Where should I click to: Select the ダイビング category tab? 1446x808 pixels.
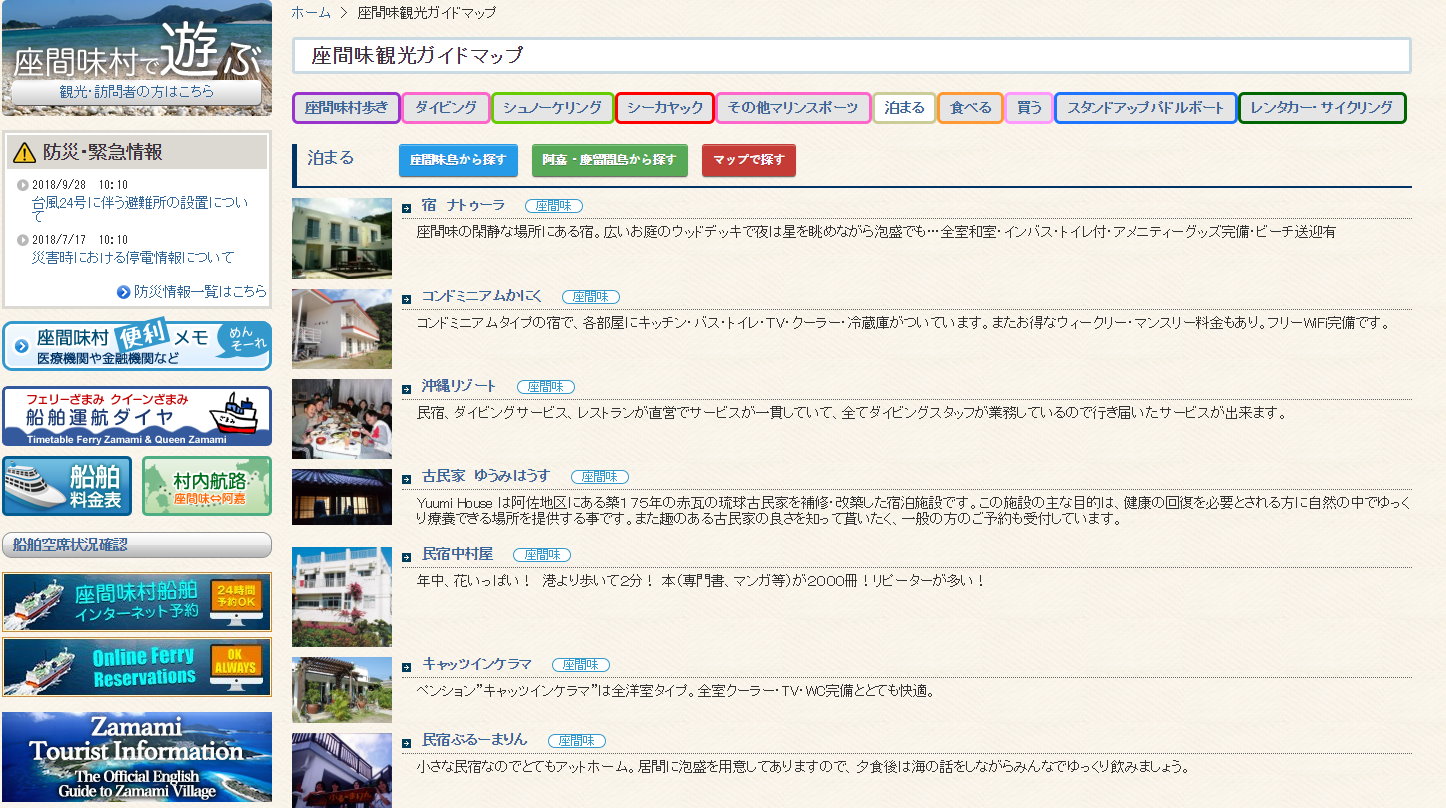pyautogui.click(x=446, y=108)
